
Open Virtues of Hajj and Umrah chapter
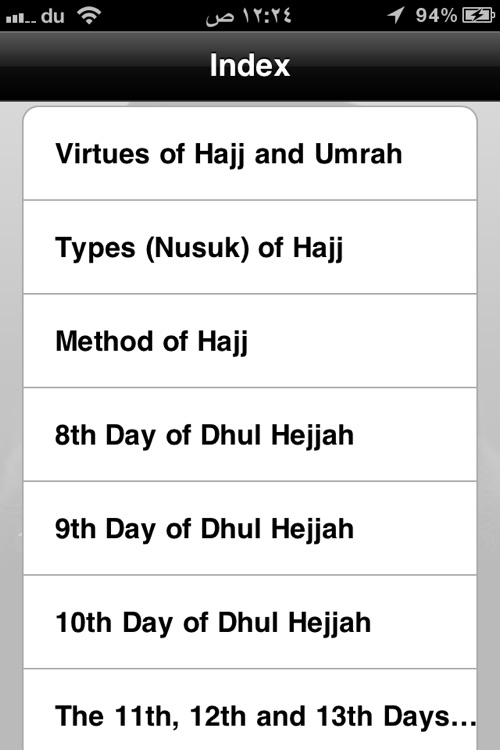point(250,154)
